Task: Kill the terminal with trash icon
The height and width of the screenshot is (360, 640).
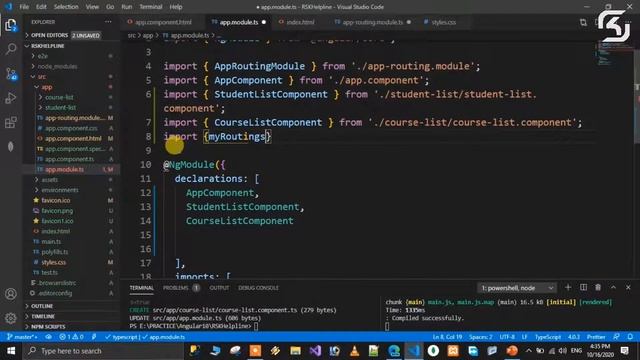Action: pyautogui.click(x=598, y=288)
